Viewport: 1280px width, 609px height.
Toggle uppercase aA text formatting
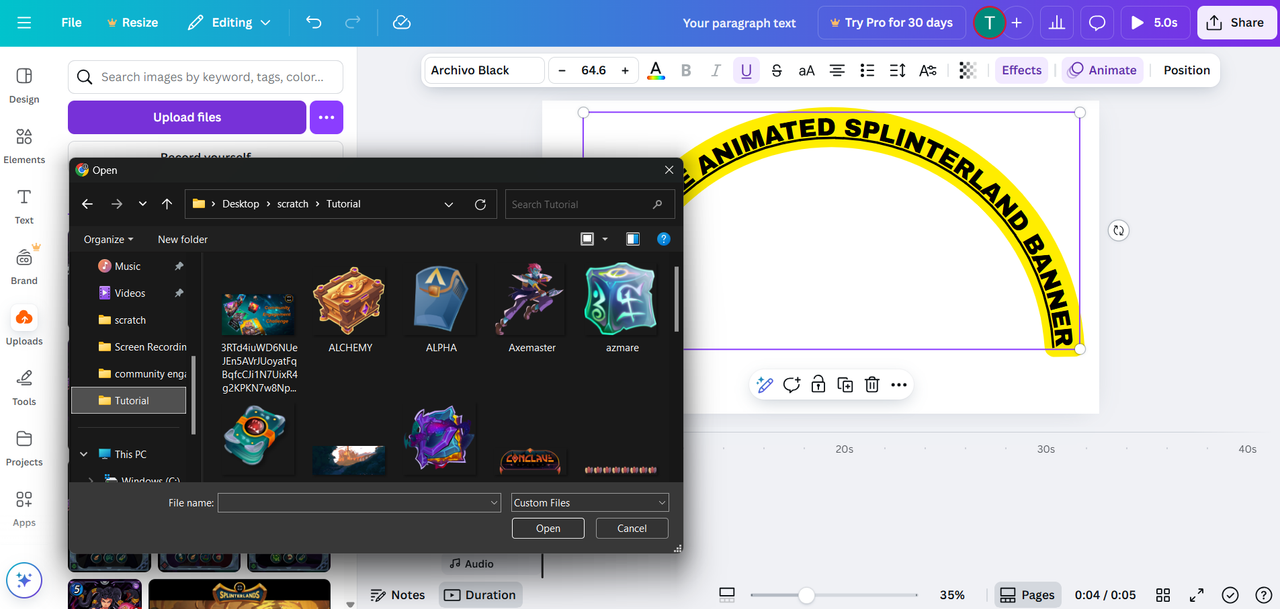[x=806, y=70]
